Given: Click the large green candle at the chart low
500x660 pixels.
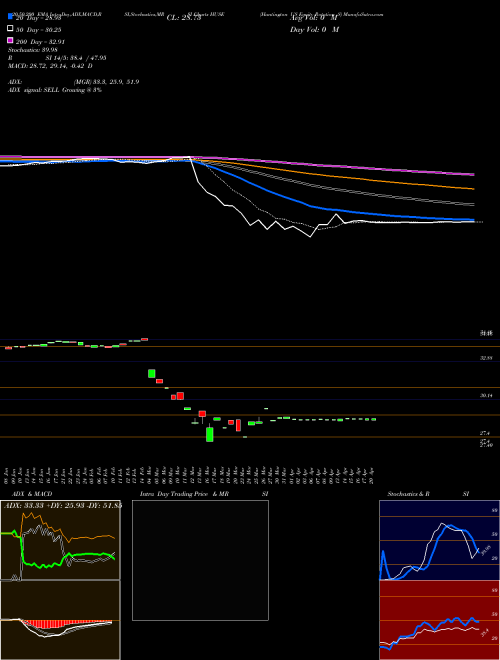Looking at the screenshot, I should click(x=210, y=434).
